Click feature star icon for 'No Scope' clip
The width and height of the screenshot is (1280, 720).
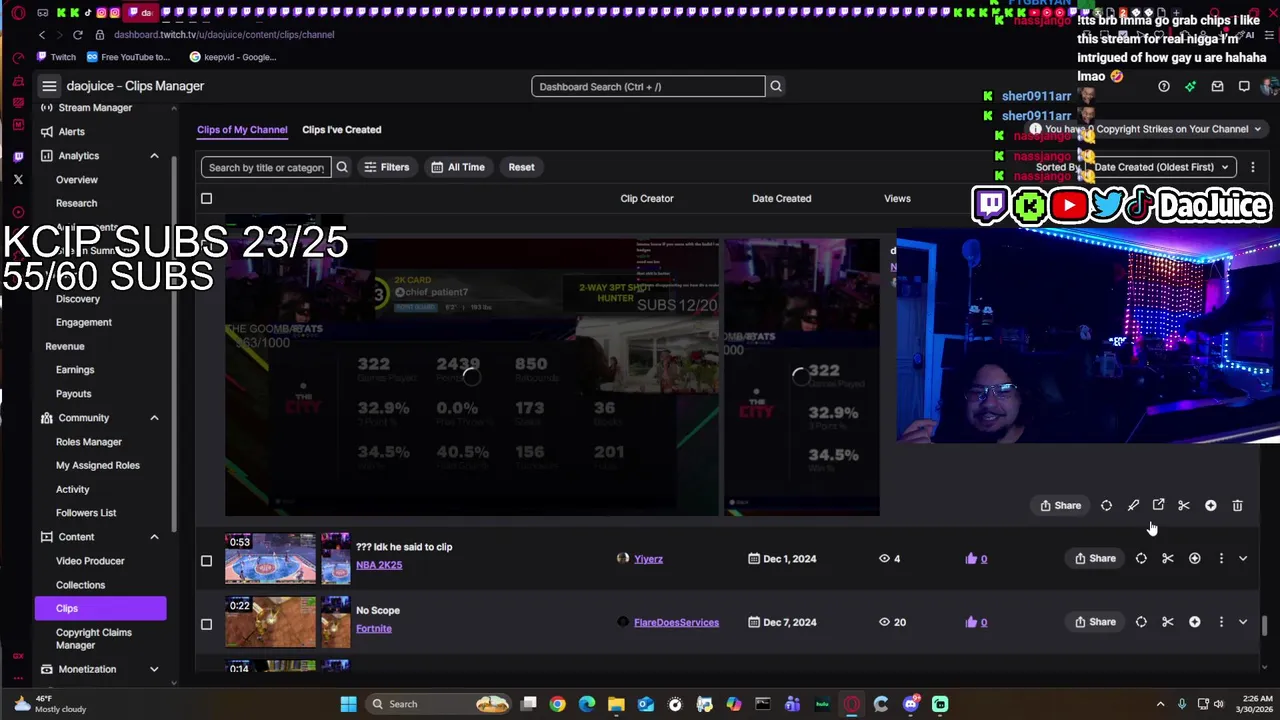(1194, 622)
